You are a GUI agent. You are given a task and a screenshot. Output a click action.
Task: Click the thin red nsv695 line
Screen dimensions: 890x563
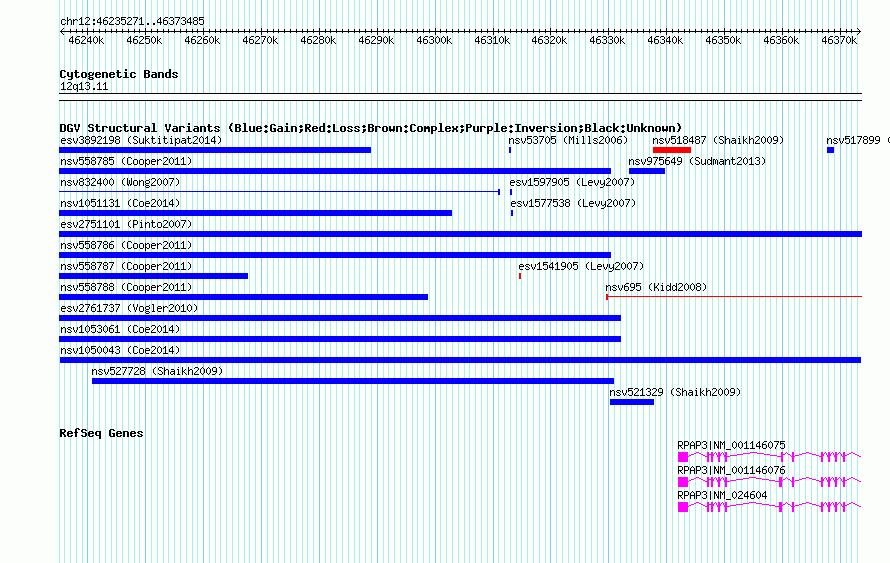pos(734,297)
